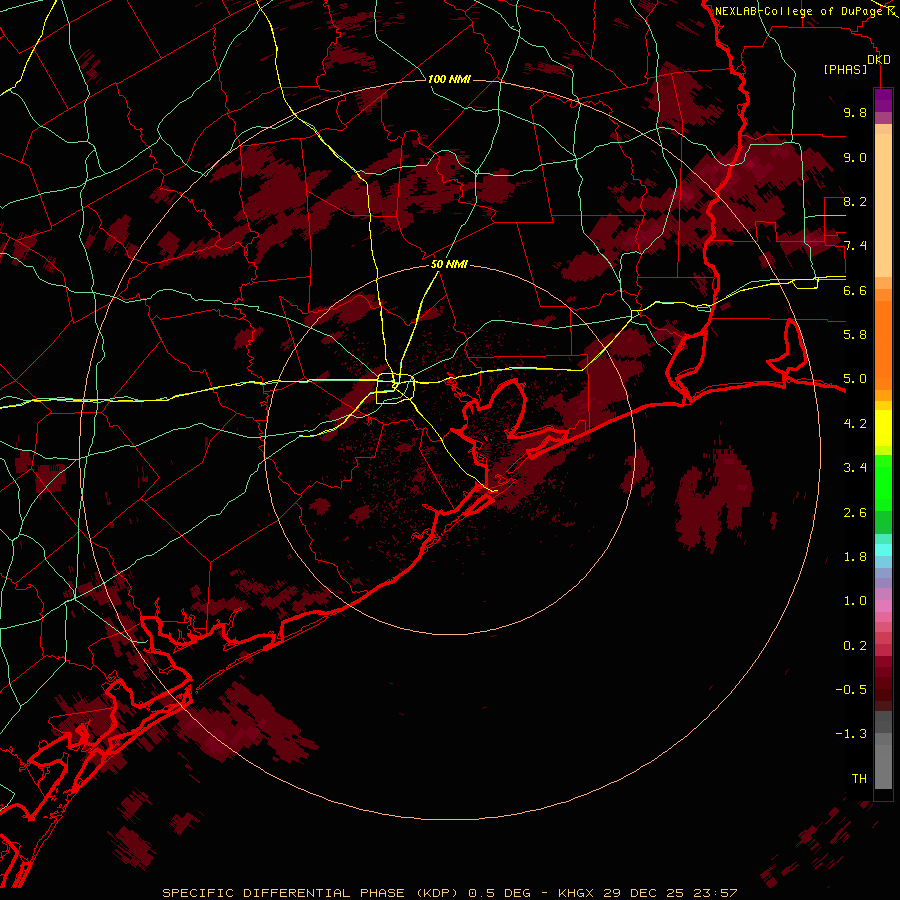Click the 100 NMI range ring label
The height and width of the screenshot is (900, 900).
[449, 79]
